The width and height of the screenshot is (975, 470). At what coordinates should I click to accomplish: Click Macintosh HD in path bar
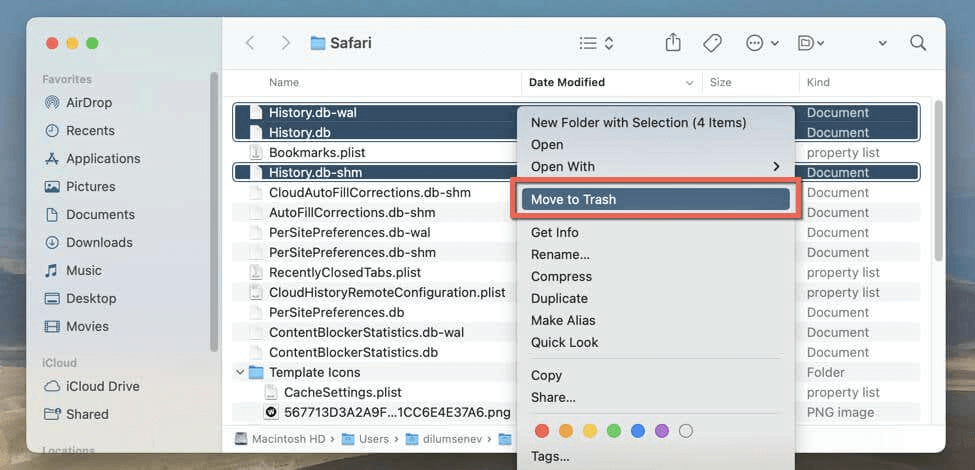(x=280, y=438)
